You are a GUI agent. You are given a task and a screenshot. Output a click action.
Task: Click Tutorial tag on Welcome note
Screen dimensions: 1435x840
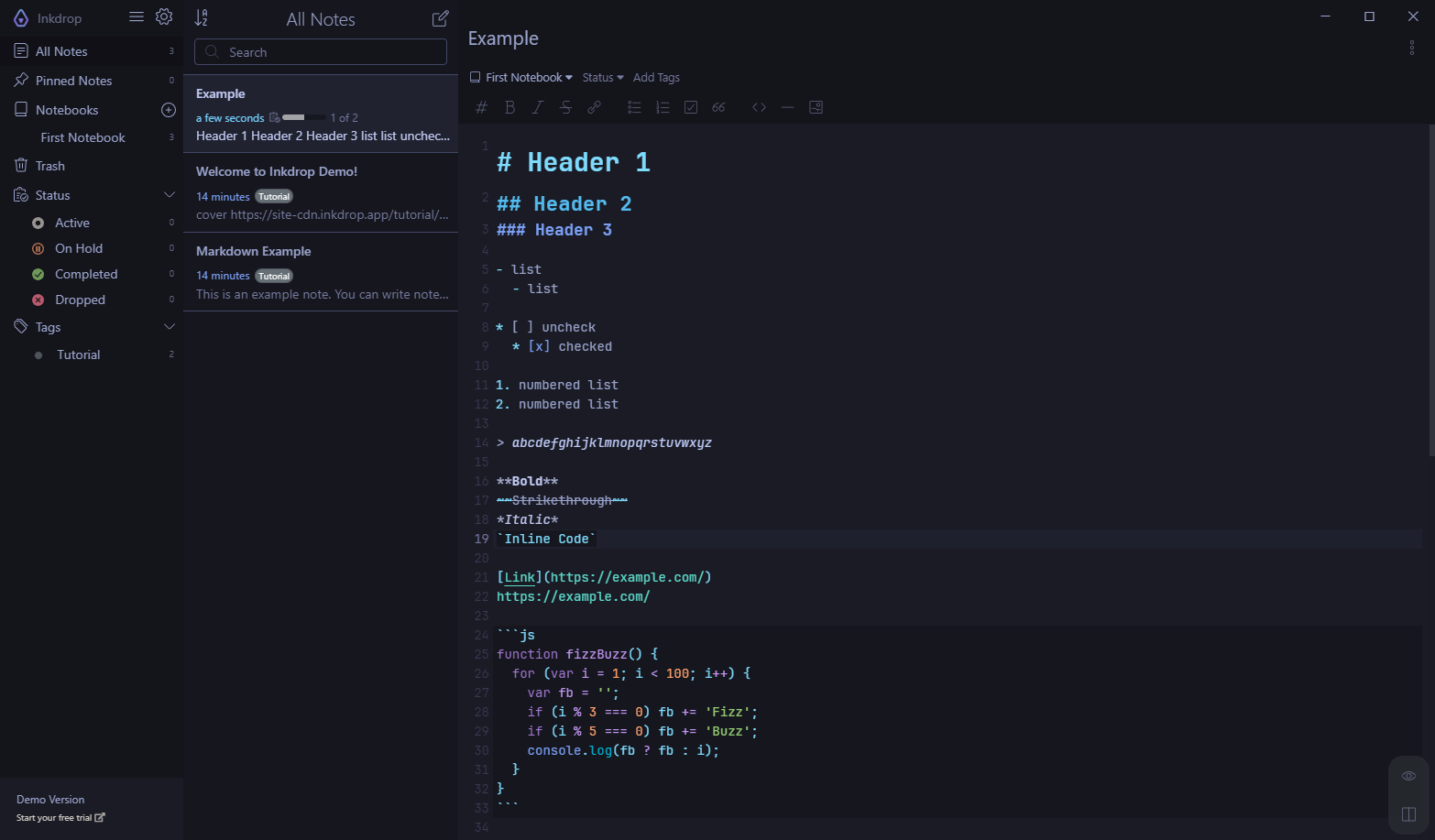(x=274, y=197)
